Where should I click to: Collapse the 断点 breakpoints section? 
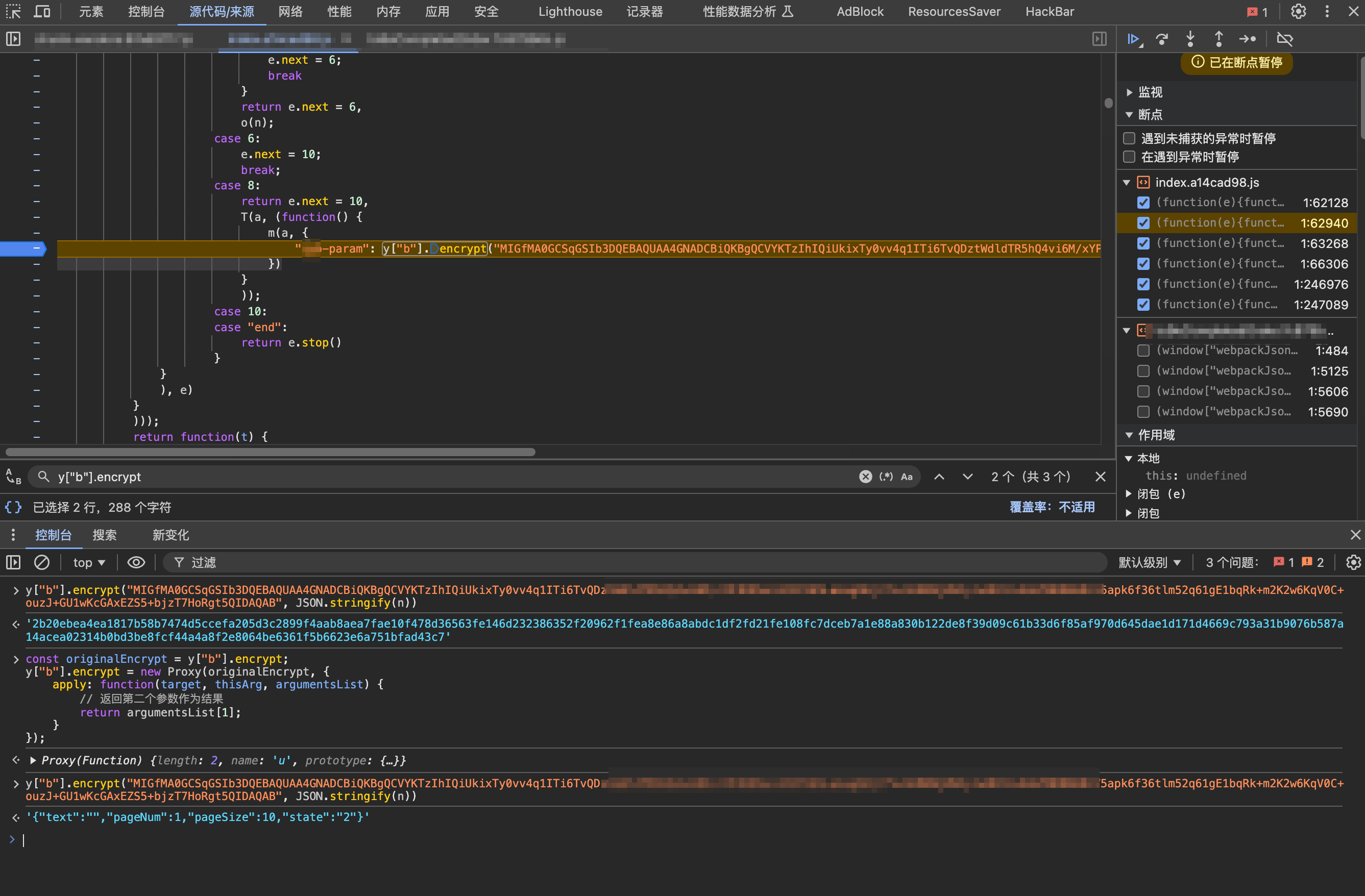pyautogui.click(x=1129, y=115)
